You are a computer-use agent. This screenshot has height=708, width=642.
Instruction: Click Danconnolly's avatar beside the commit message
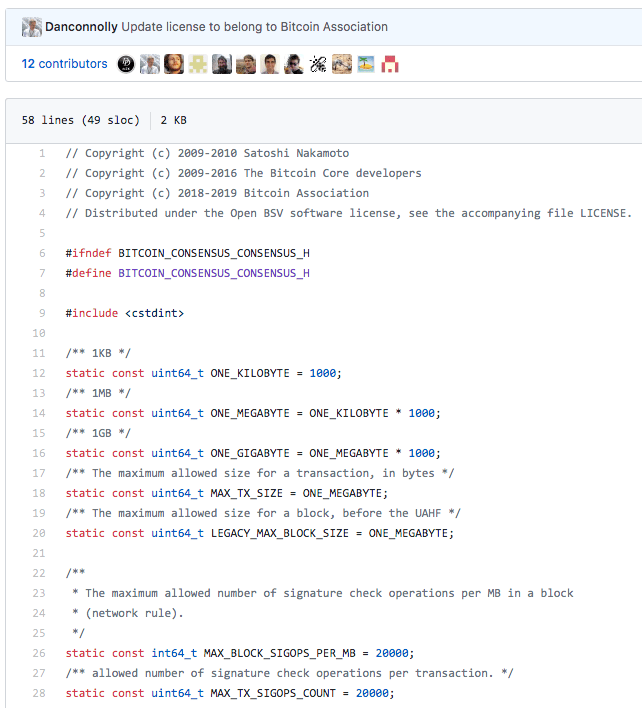coord(31,27)
